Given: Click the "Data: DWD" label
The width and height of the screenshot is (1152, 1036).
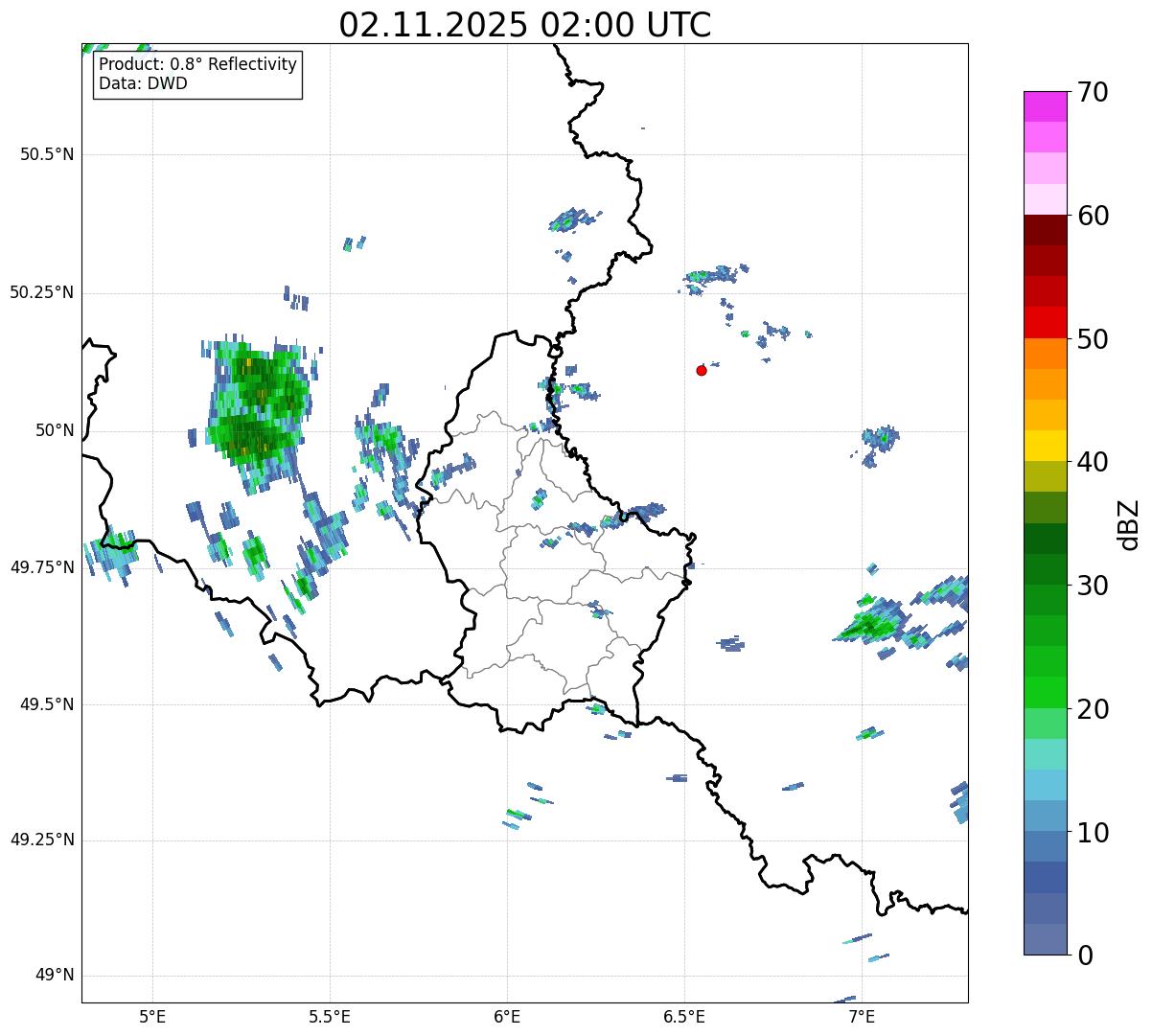Looking at the screenshot, I should pyautogui.click(x=143, y=83).
